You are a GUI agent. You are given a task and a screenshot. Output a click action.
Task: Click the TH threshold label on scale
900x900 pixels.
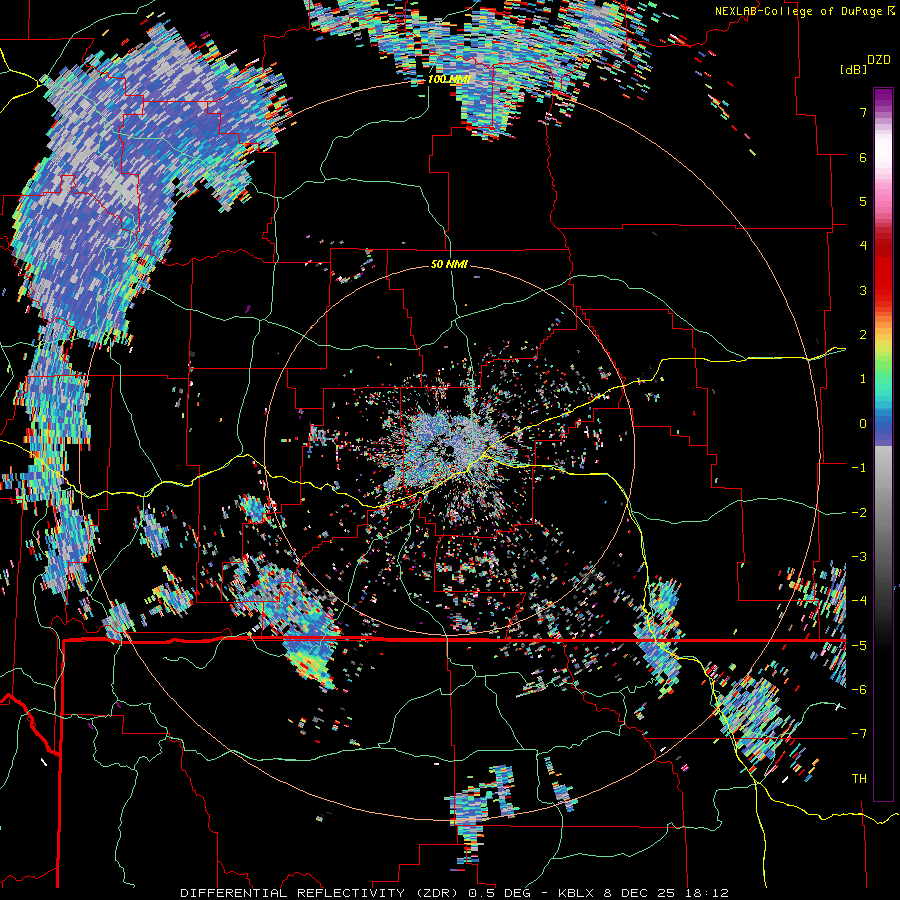click(x=859, y=779)
